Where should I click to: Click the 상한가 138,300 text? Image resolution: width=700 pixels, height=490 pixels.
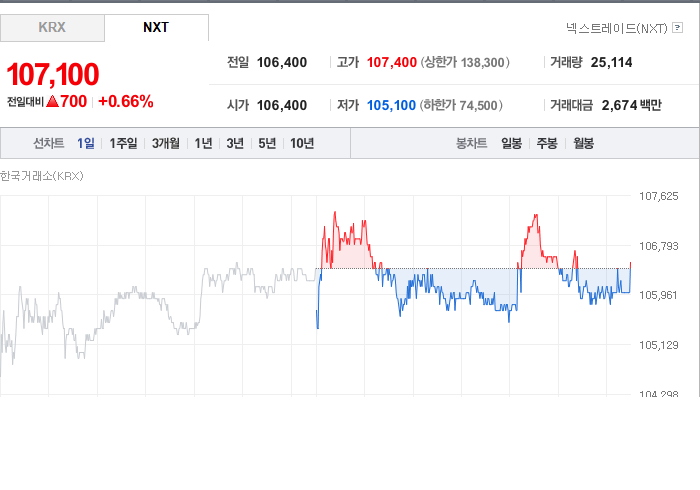465,62
